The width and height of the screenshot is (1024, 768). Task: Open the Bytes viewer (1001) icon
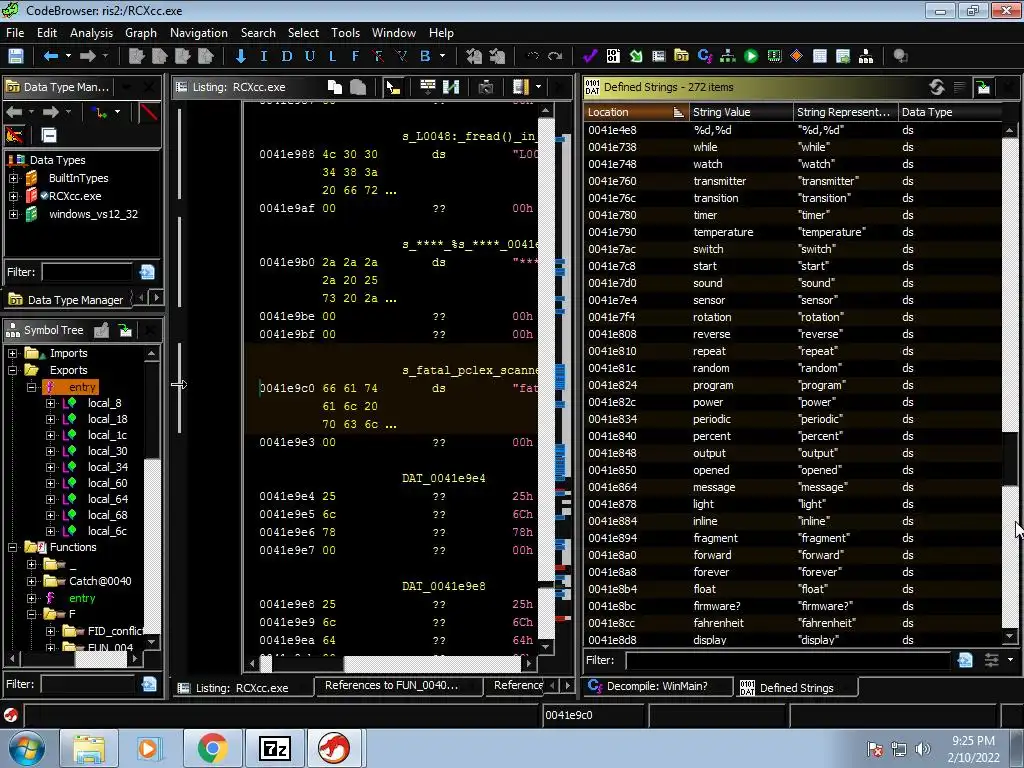click(613, 56)
